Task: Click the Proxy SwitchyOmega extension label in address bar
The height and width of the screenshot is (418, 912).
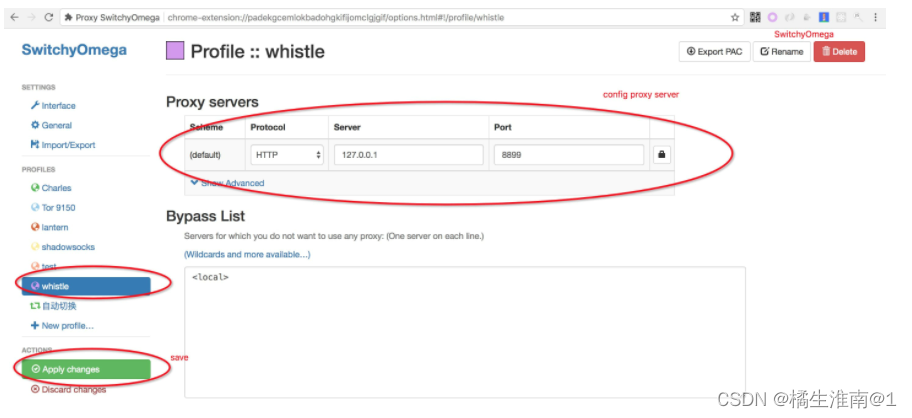Action: pos(112,17)
